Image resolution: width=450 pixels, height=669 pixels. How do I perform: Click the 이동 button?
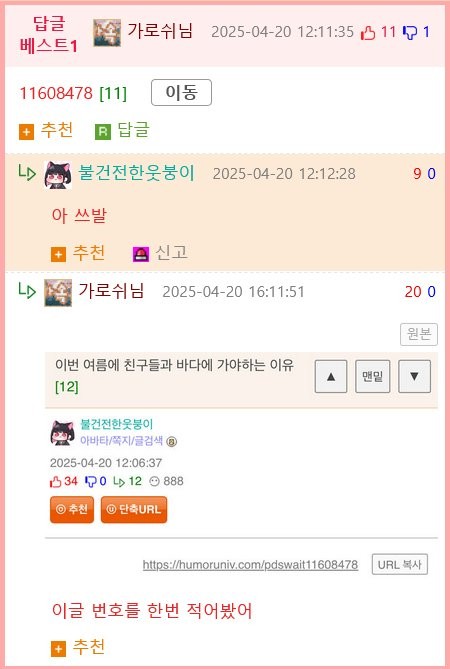(181, 93)
